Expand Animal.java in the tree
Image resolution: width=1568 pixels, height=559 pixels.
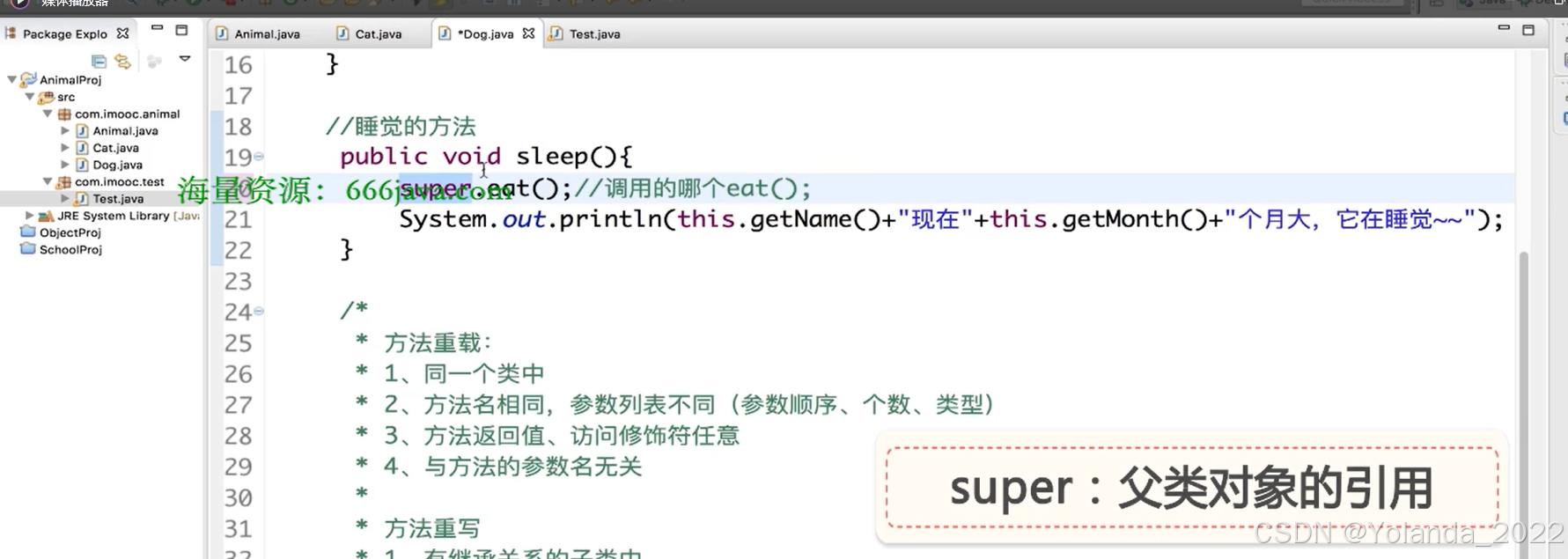click(65, 131)
